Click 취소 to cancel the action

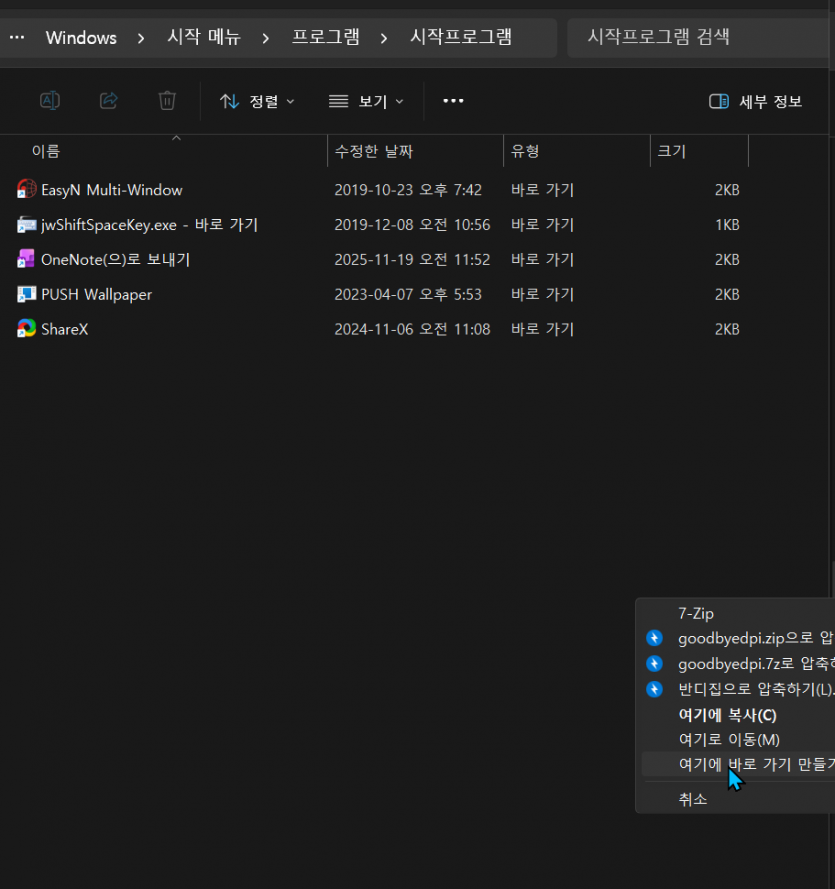[x=693, y=799]
